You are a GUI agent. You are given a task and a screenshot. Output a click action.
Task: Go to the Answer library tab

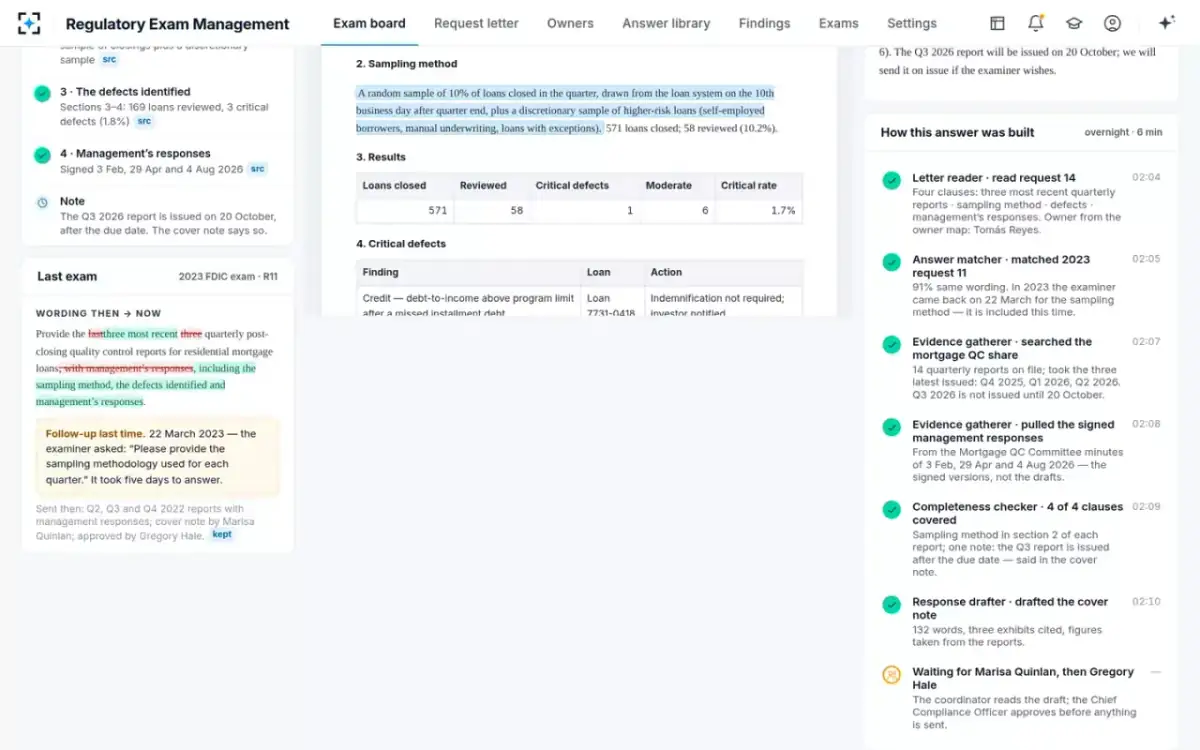click(666, 23)
